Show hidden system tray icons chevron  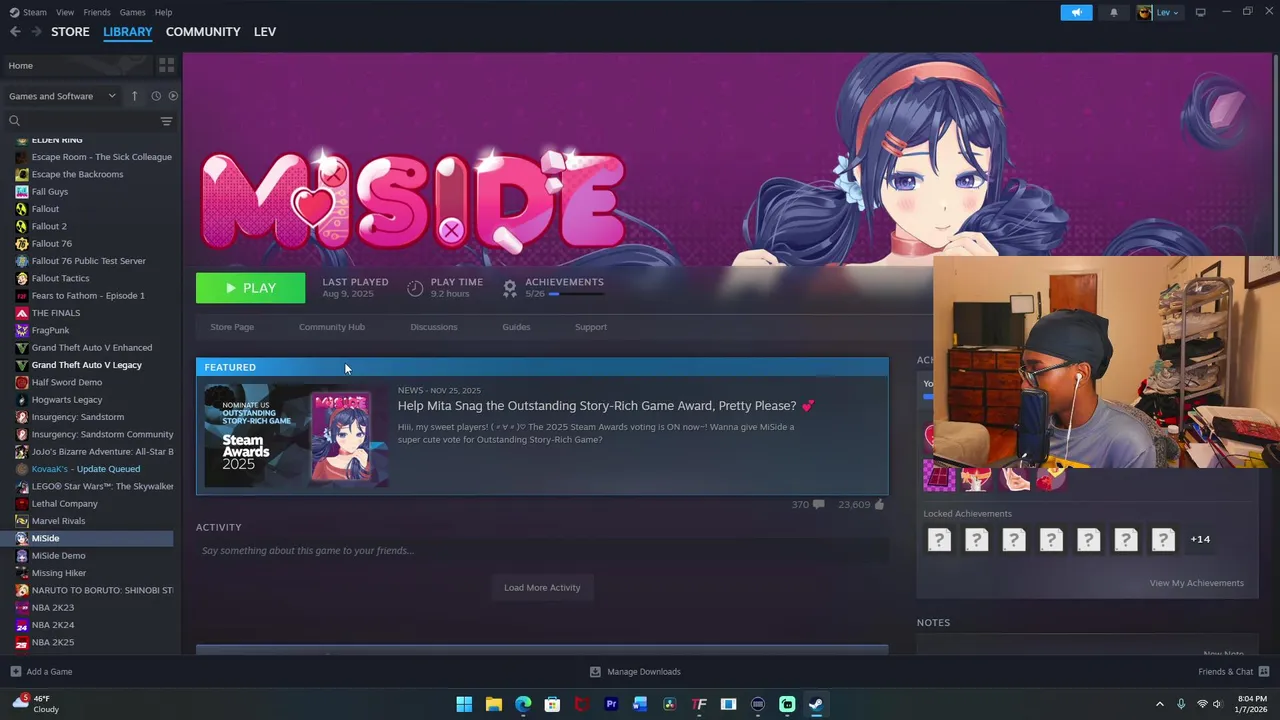point(1160,704)
